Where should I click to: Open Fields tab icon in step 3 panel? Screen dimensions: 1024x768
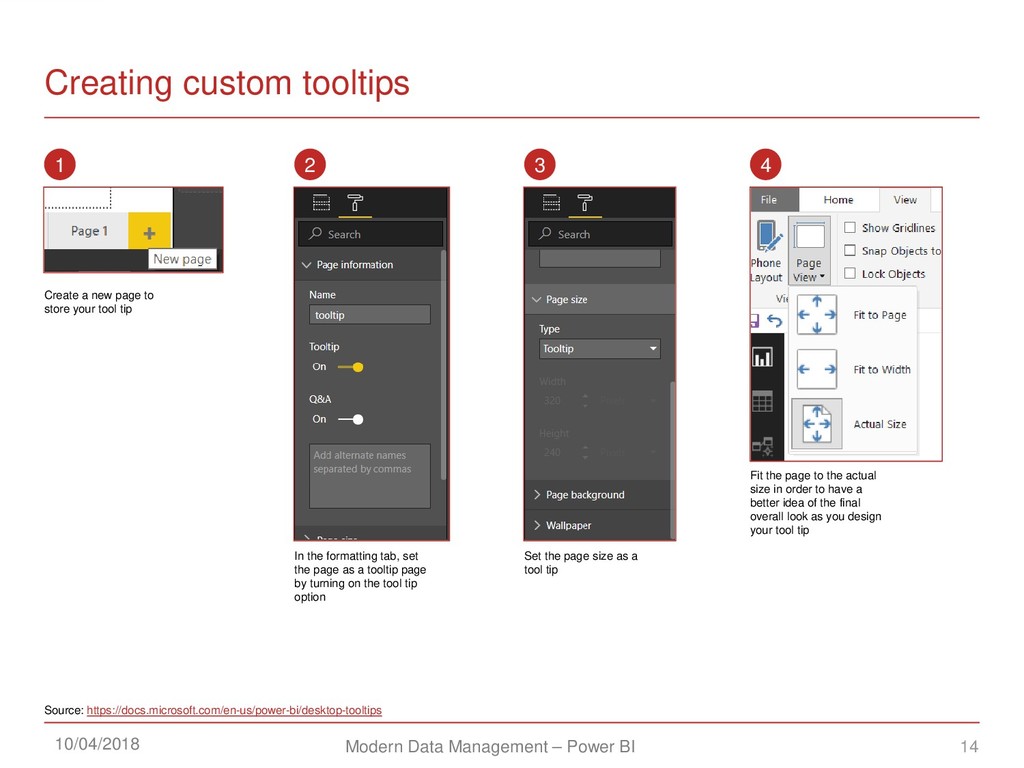(x=551, y=202)
